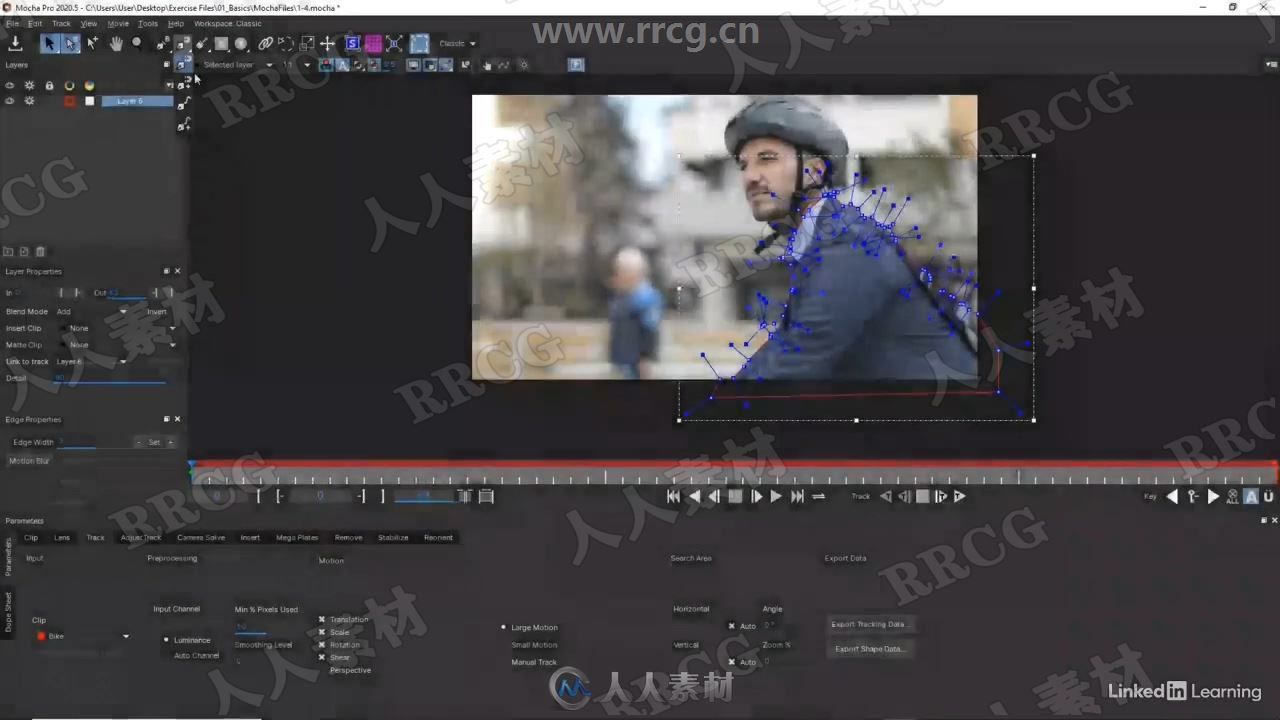Click the red color swatch of Layer 6

[x=70, y=101]
